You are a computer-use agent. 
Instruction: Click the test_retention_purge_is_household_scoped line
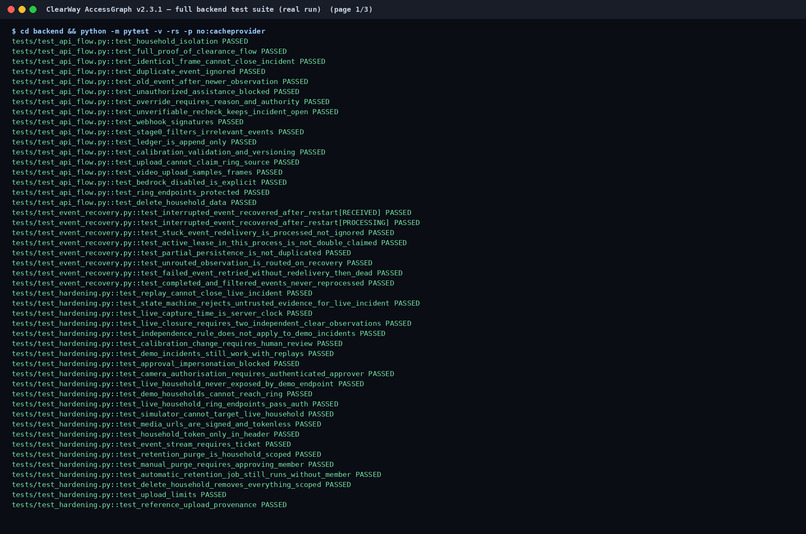[167, 454]
